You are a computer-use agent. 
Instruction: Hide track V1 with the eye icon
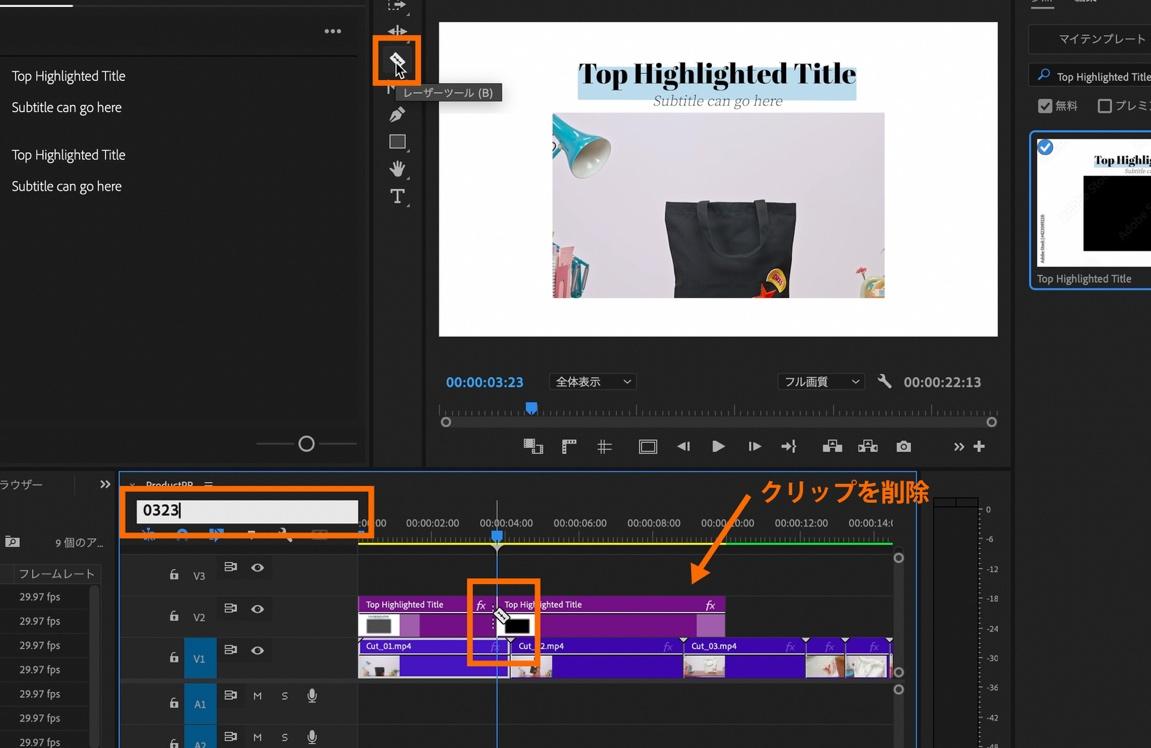point(258,650)
